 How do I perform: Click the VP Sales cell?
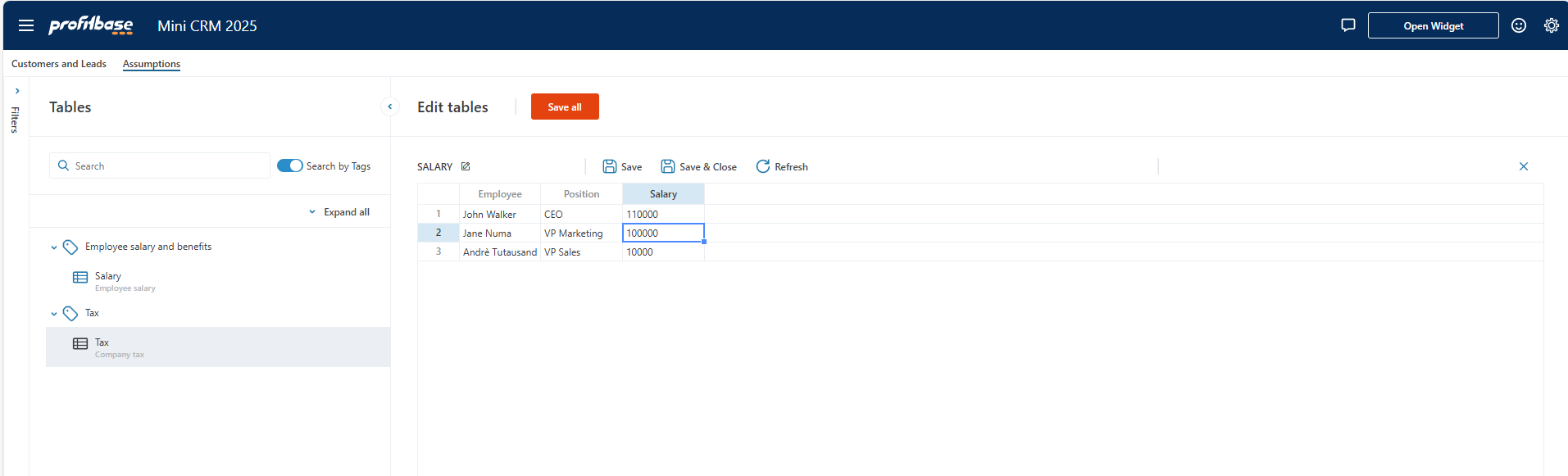(x=582, y=252)
